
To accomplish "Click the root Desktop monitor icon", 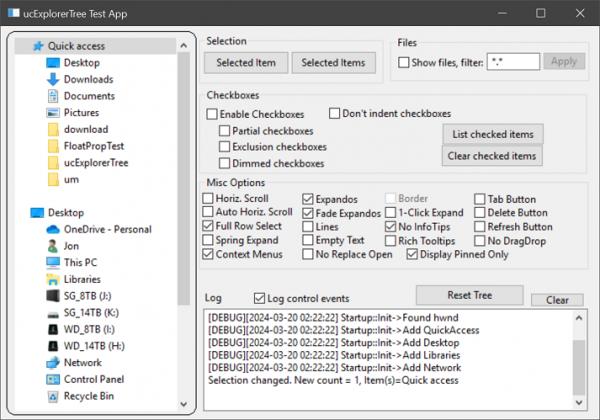I will 37,213.
